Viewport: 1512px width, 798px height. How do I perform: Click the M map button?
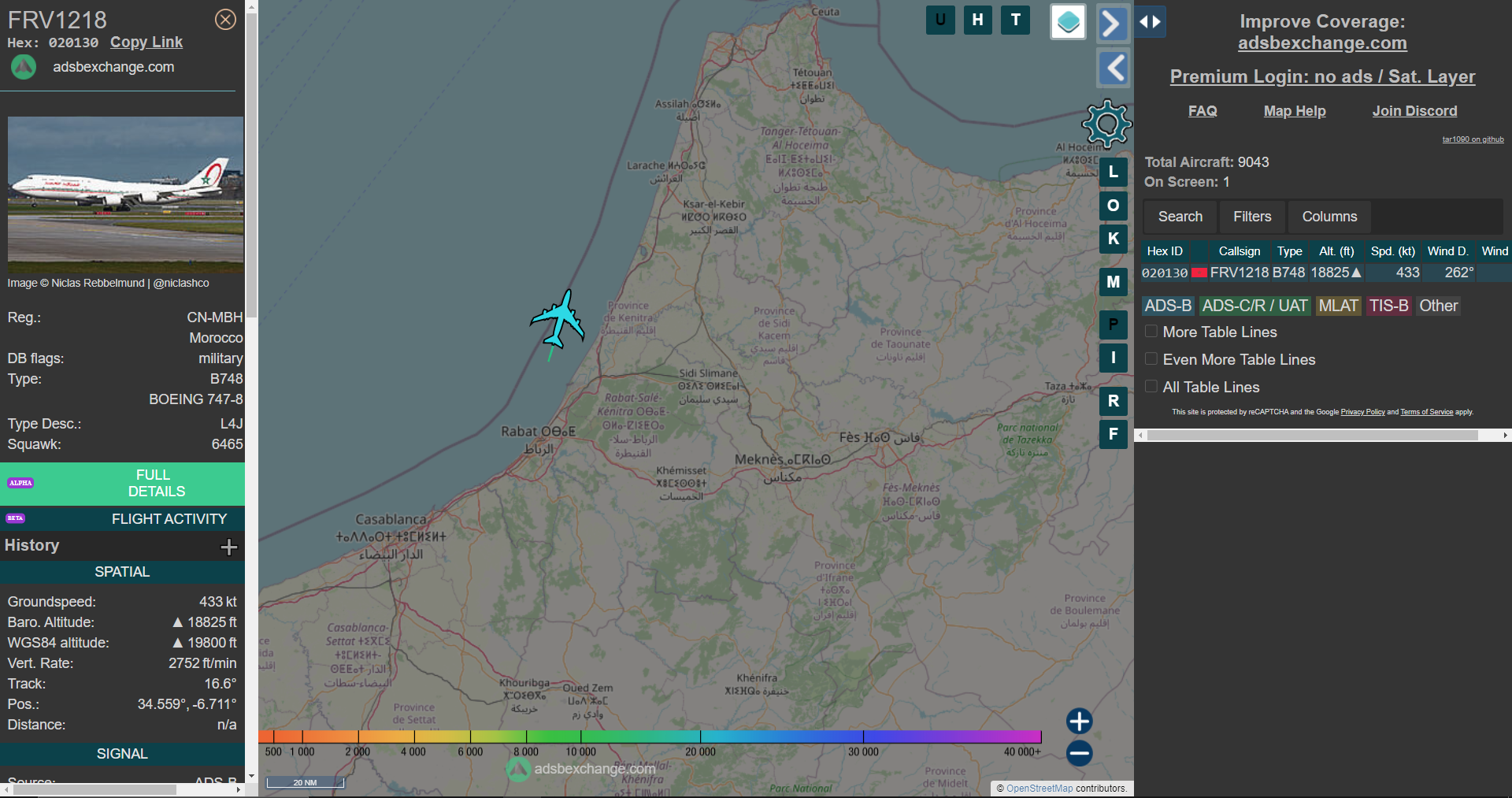coord(1114,281)
